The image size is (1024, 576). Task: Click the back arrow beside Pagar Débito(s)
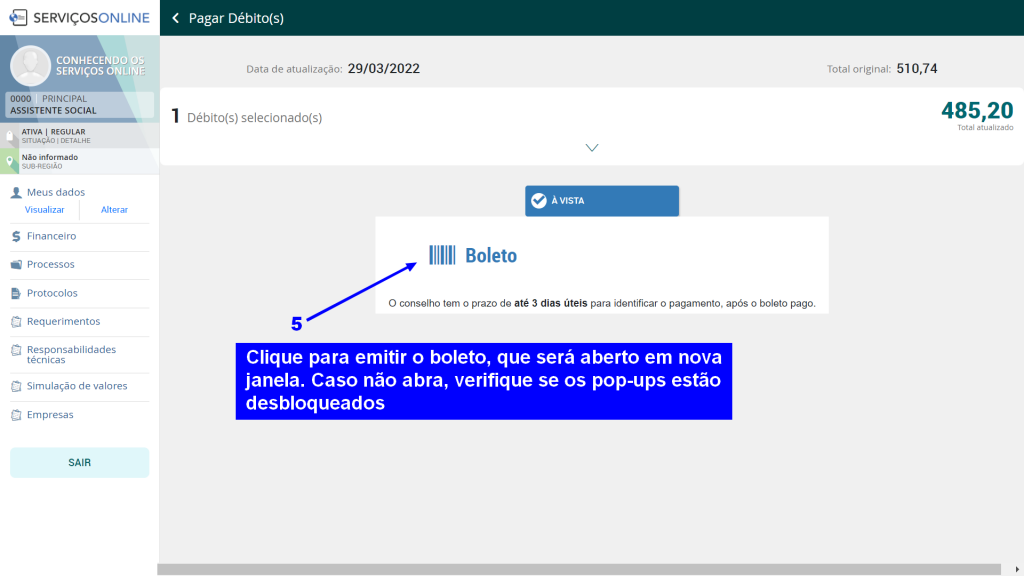click(x=176, y=18)
